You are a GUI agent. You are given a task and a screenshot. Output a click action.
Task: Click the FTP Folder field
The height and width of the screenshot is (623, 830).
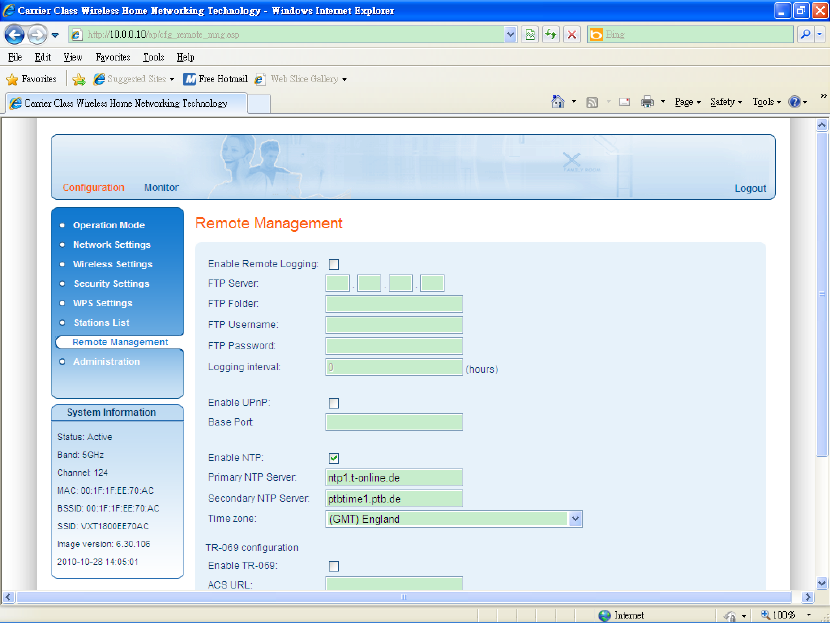pos(394,304)
